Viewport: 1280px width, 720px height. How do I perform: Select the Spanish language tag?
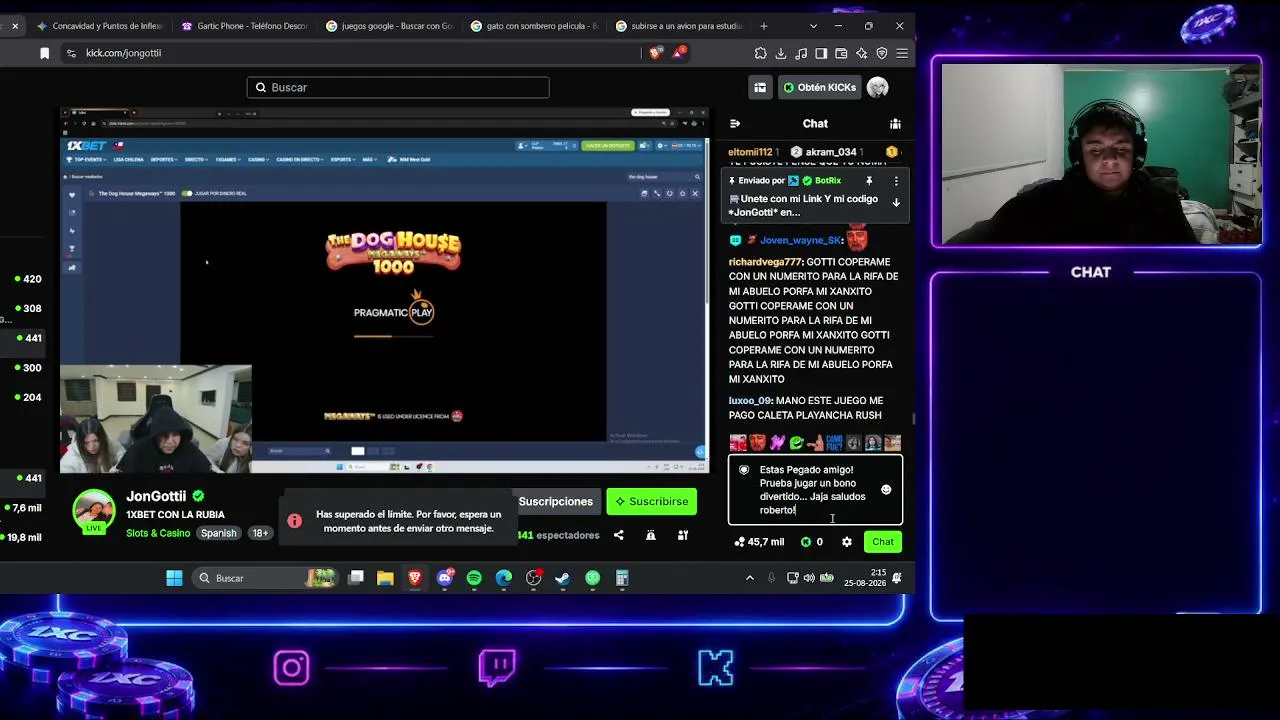pyautogui.click(x=218, y=533)
